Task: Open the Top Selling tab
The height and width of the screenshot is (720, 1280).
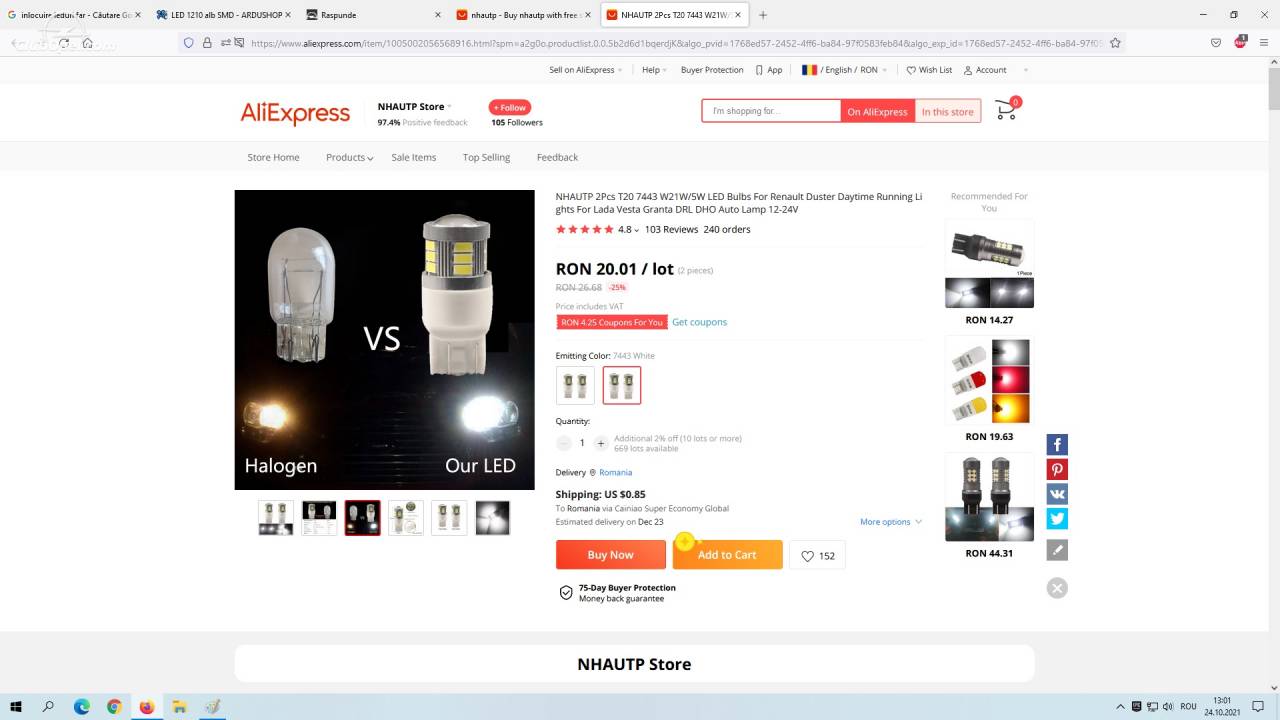Action: 486,157
